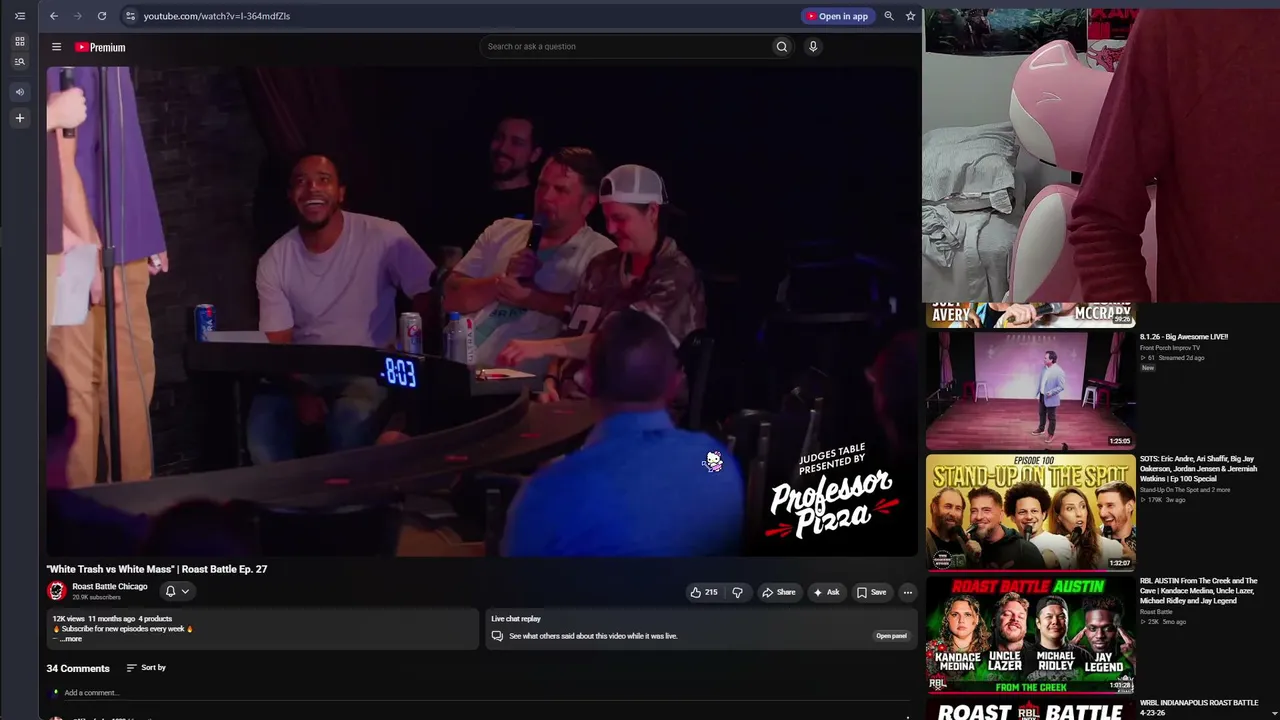The height and width of the screenshot is (720, 1280).
Task: Open the Roast Battle Chicago channel avatar
Action: (57, 591)
